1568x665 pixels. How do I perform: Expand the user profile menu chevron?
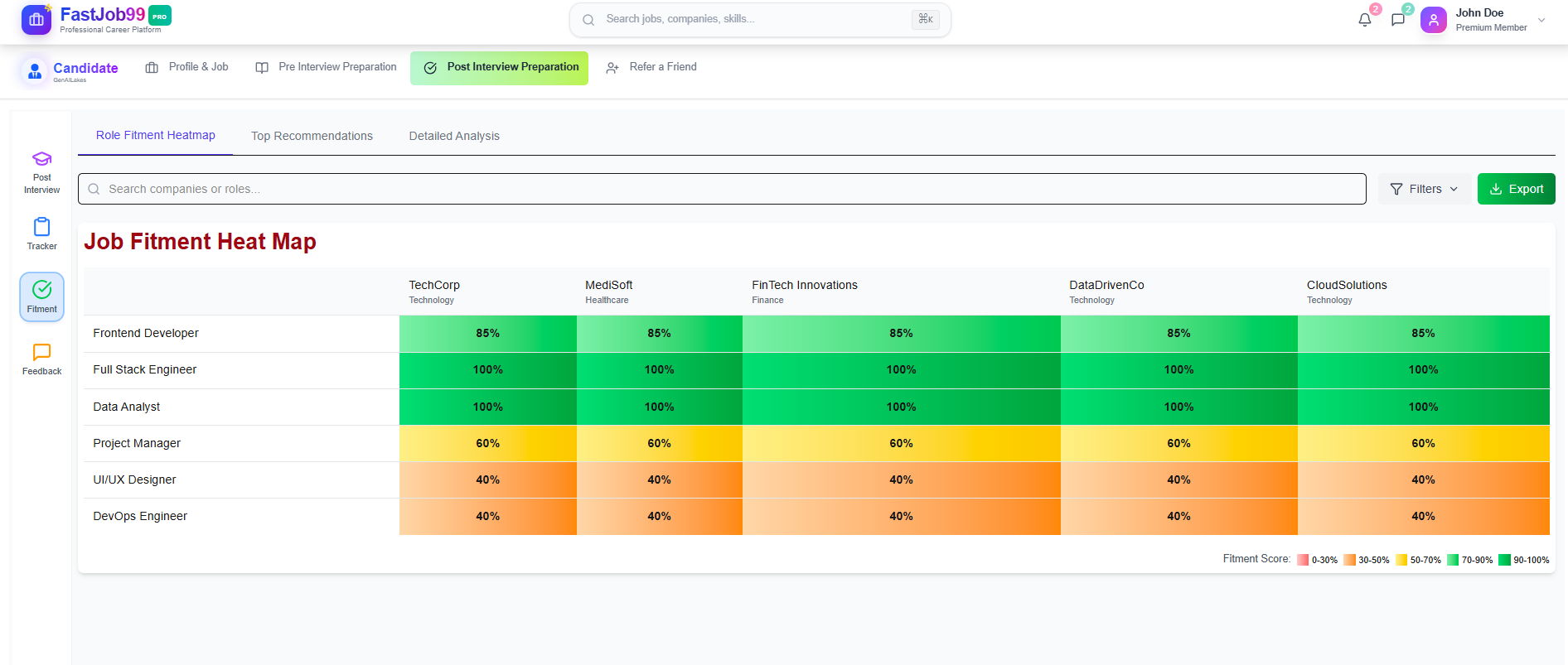1541,20
